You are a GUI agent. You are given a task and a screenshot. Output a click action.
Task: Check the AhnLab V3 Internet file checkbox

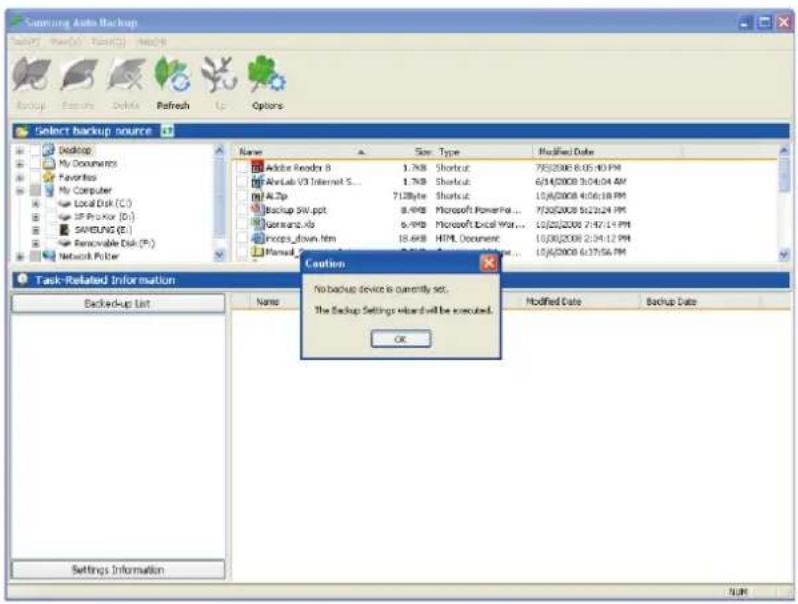point(243,182)
